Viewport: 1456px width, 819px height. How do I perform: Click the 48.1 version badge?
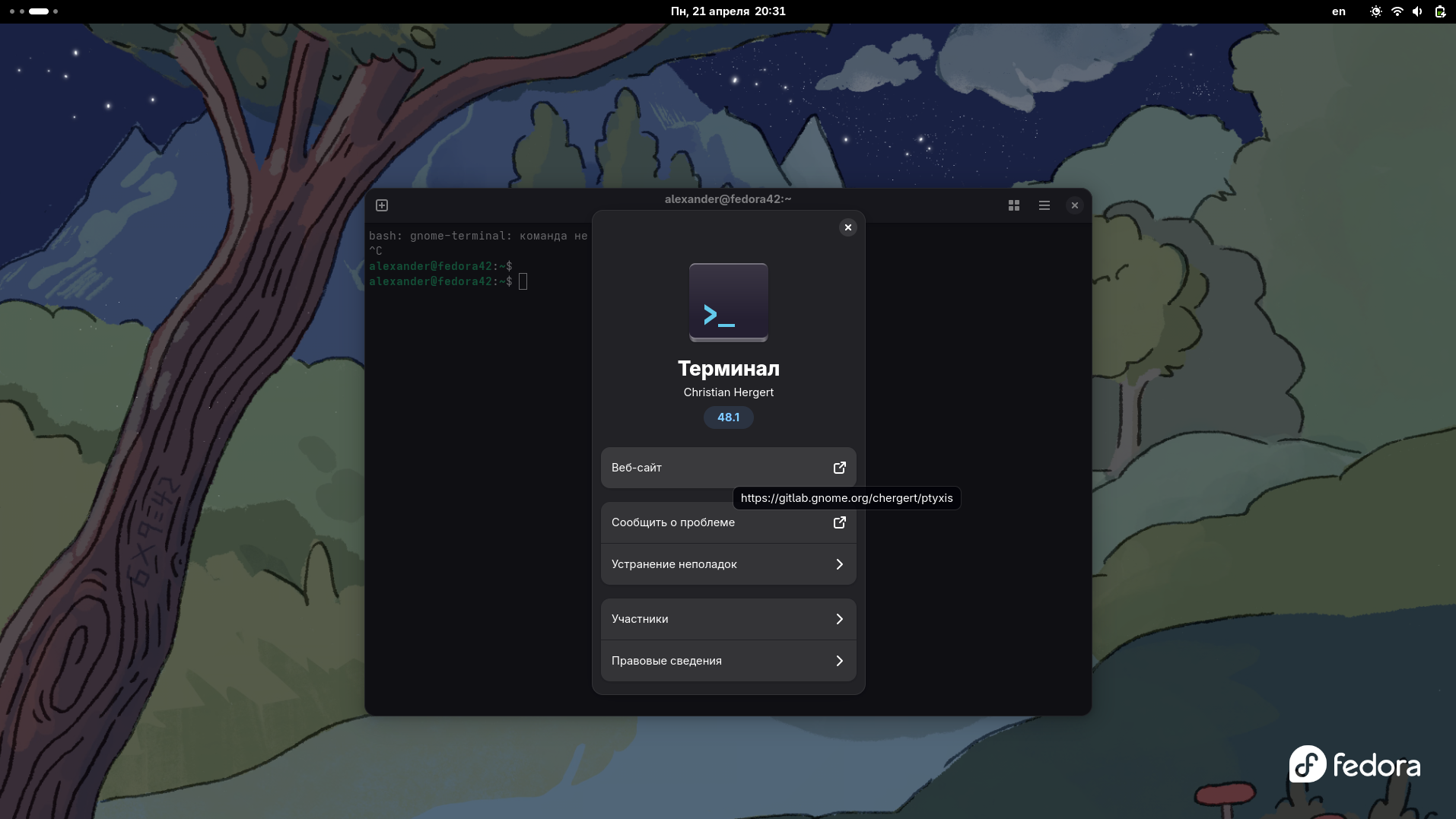point(729,417)
